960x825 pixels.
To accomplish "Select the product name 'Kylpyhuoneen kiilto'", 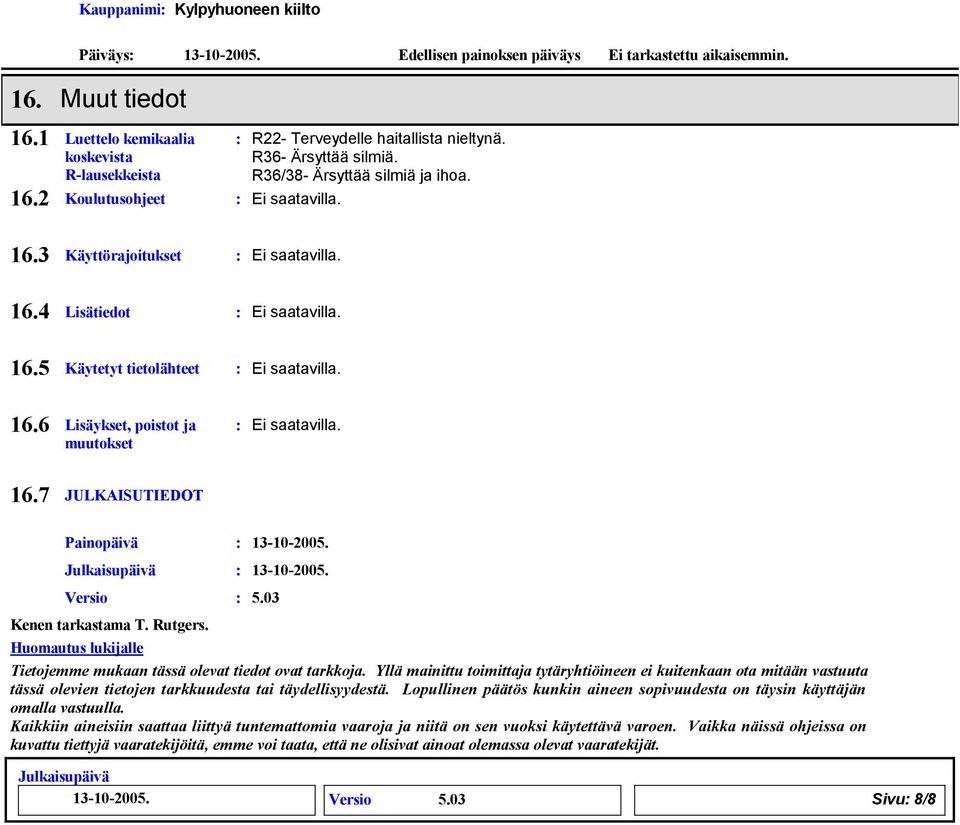I will pyautogui.click(x=247, y=10).
